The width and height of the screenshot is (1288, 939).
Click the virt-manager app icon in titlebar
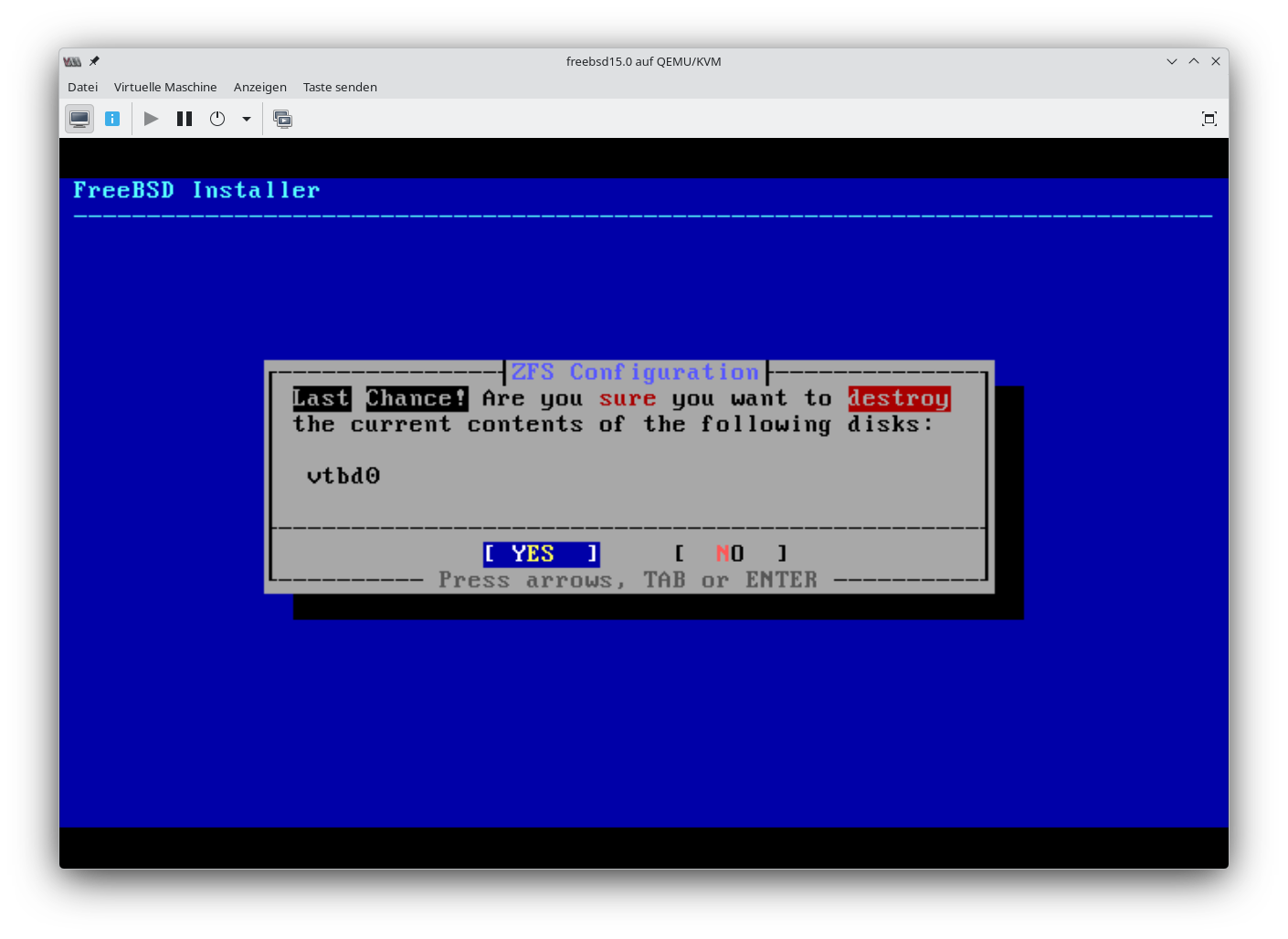point(72,61)
